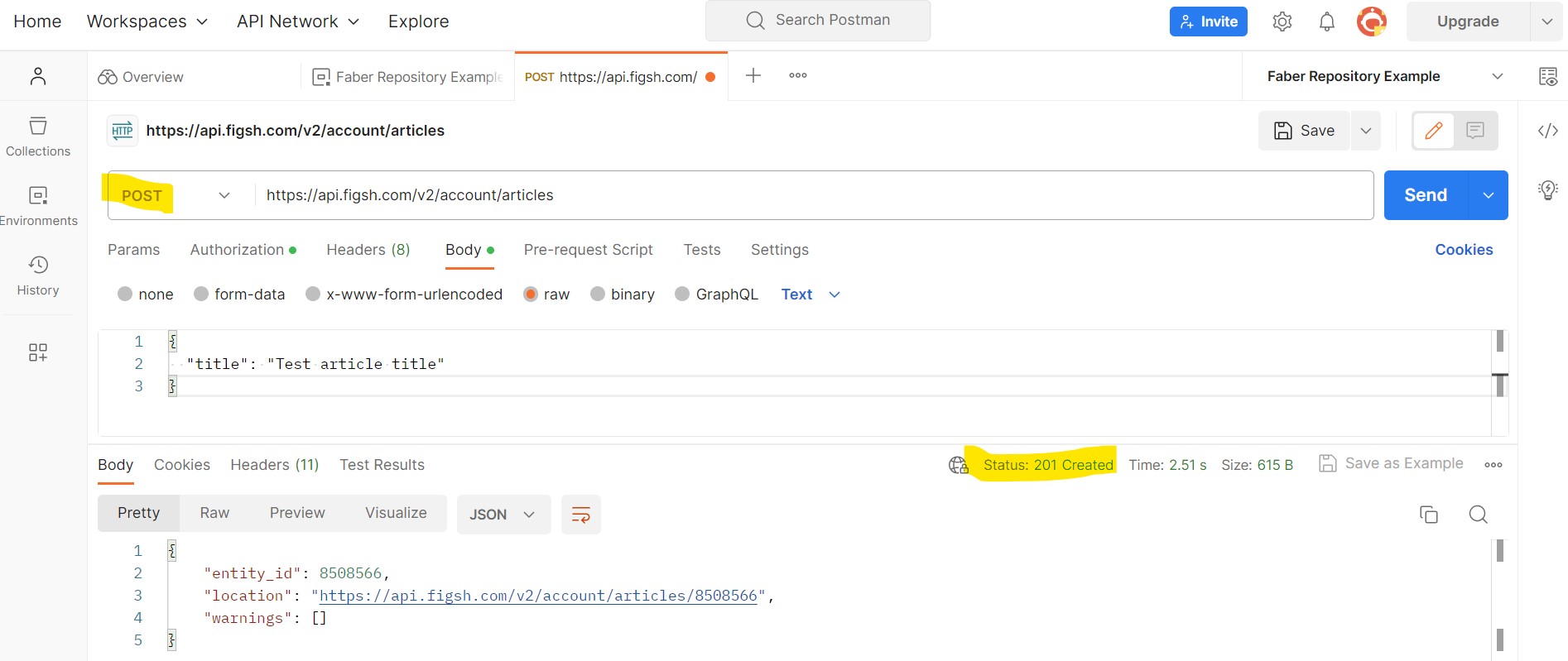Image resolution: width=1568 pixels, height=661 pixels.
Task: Open the Workspaces menu
Action: [147, 22]
